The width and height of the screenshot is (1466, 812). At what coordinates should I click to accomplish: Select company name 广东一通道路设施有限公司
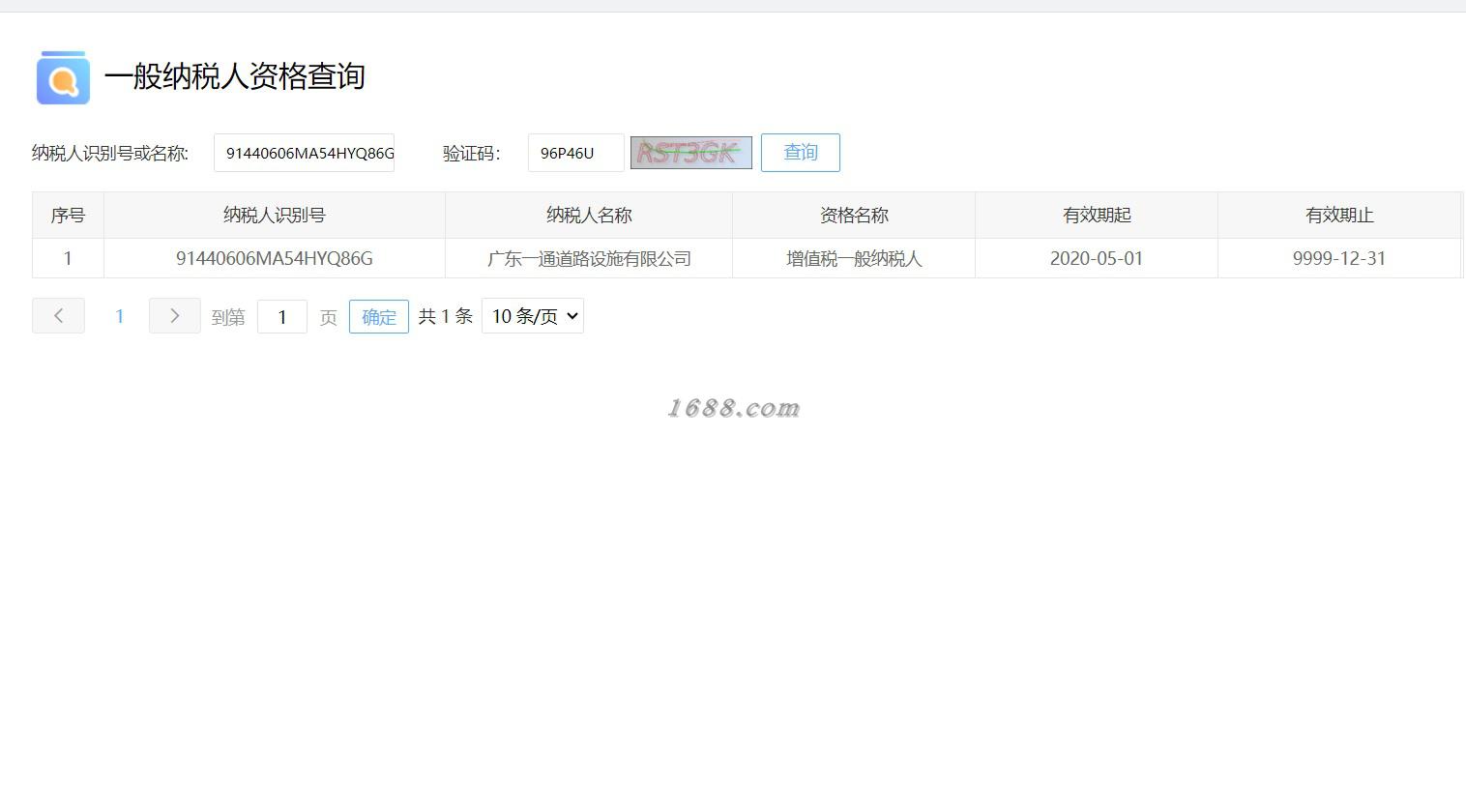pyautogui.click(x=589, y=258)
